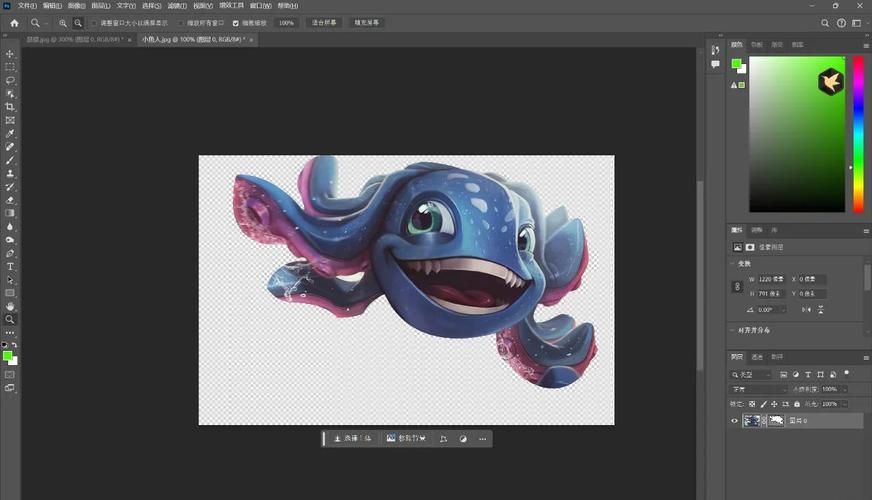The width and height of the screenshot is (872, 500).
Task: Click flip horizontal icon in Properties
Action: (x=806, y=310)
